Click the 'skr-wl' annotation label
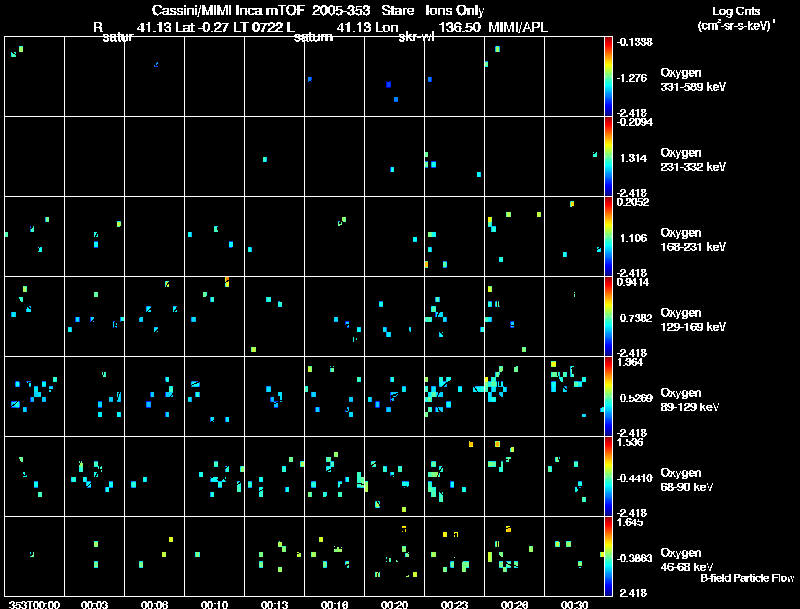This screenshot has height=609, width=800. pyautogui.click(x=416, y=37)
